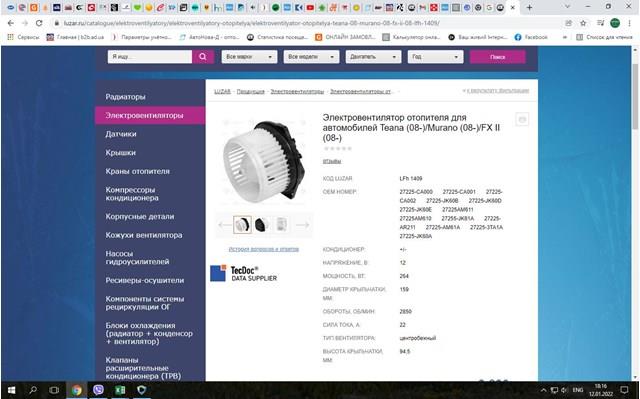Open Task View on taskbar
This screenshot has height=399, width=640.
click(54, 390)
